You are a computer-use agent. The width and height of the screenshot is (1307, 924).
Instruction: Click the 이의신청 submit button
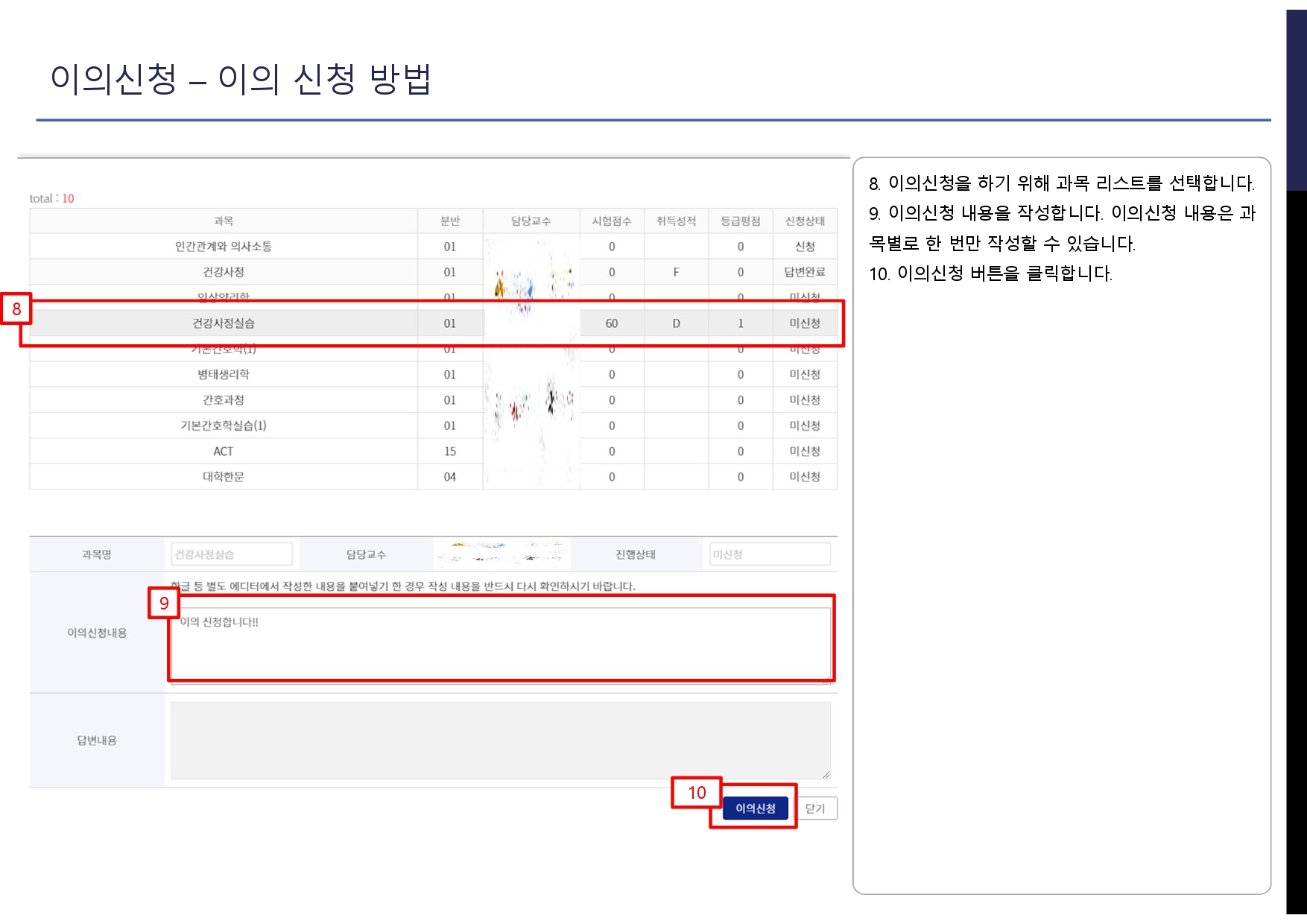(755, 808)
